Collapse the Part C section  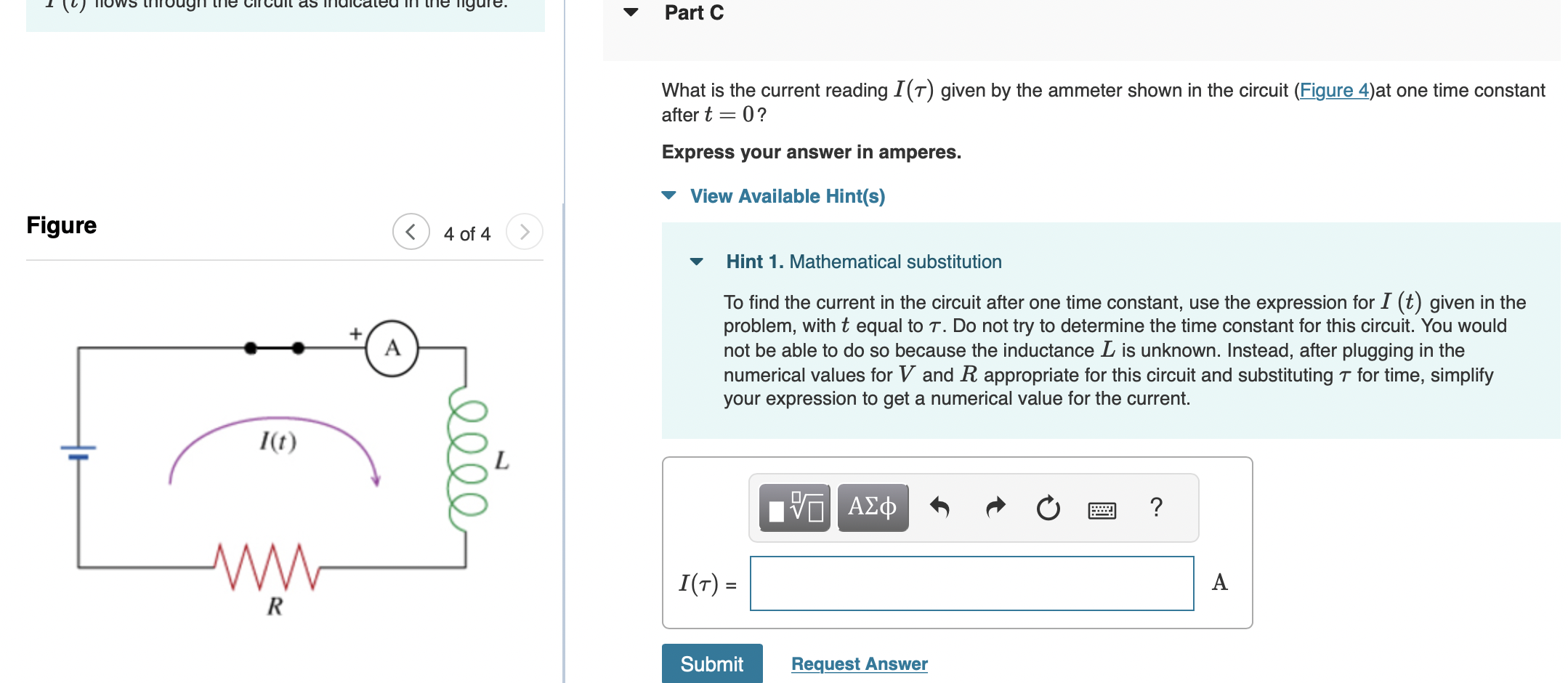click(631, 12)
